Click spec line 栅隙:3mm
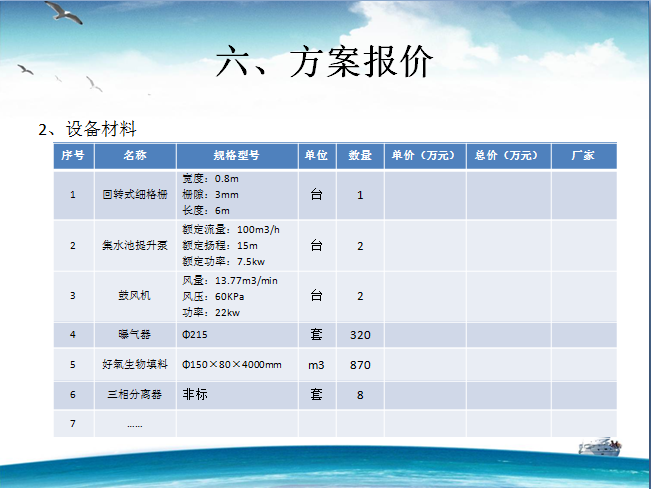 (210, 195)
